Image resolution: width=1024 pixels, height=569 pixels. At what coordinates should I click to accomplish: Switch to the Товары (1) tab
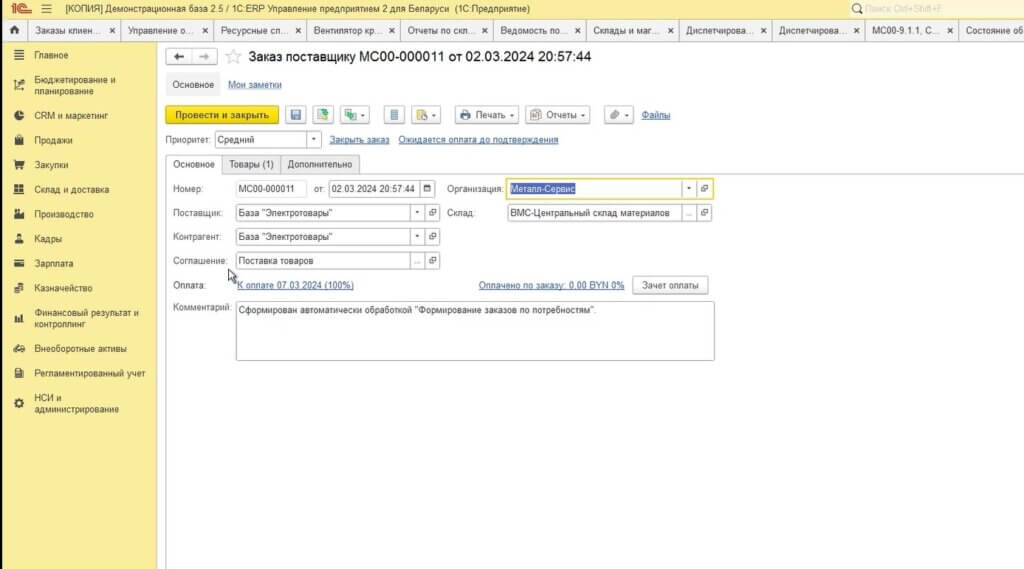pos(251,164)
